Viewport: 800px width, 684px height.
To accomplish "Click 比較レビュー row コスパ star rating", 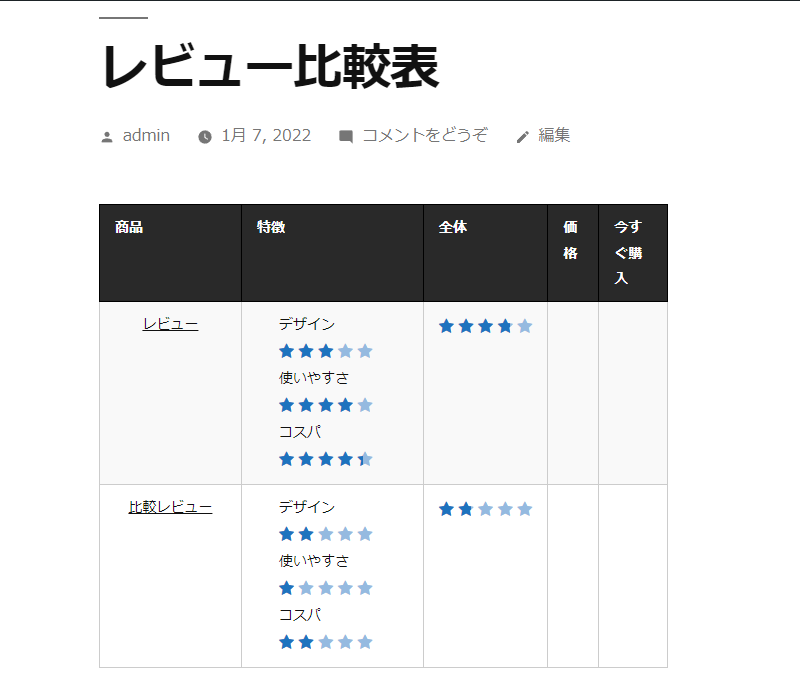I will [x=326, y=642].
